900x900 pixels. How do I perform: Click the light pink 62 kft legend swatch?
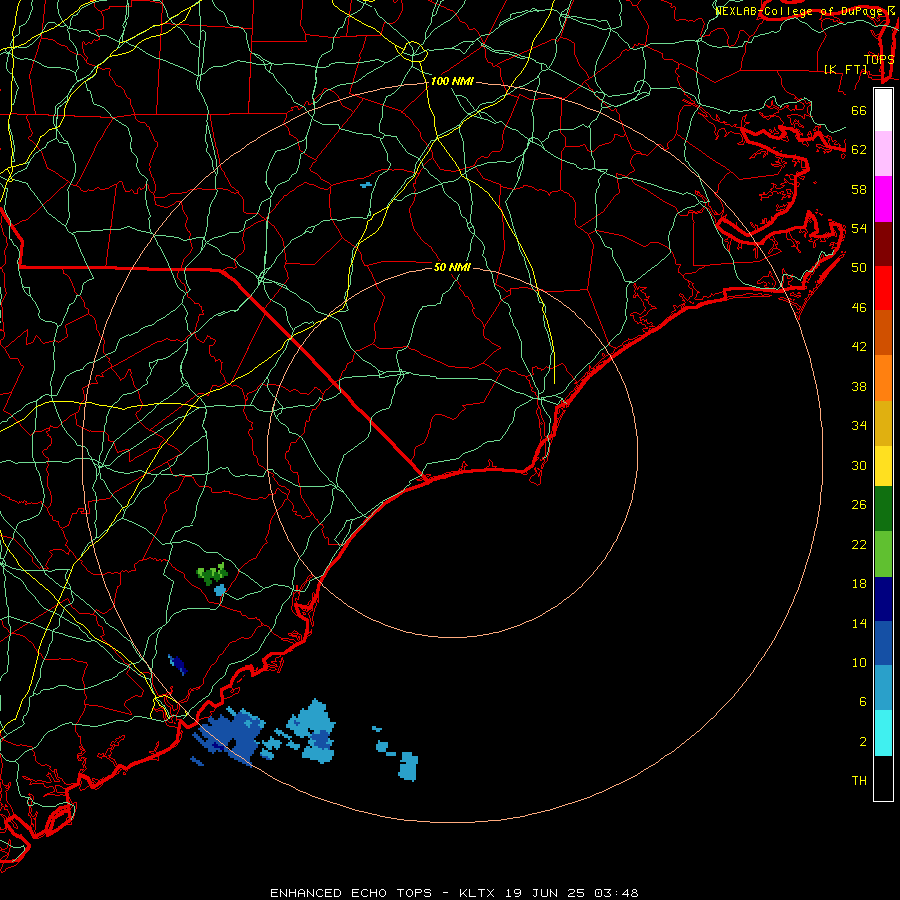[883, 154]
